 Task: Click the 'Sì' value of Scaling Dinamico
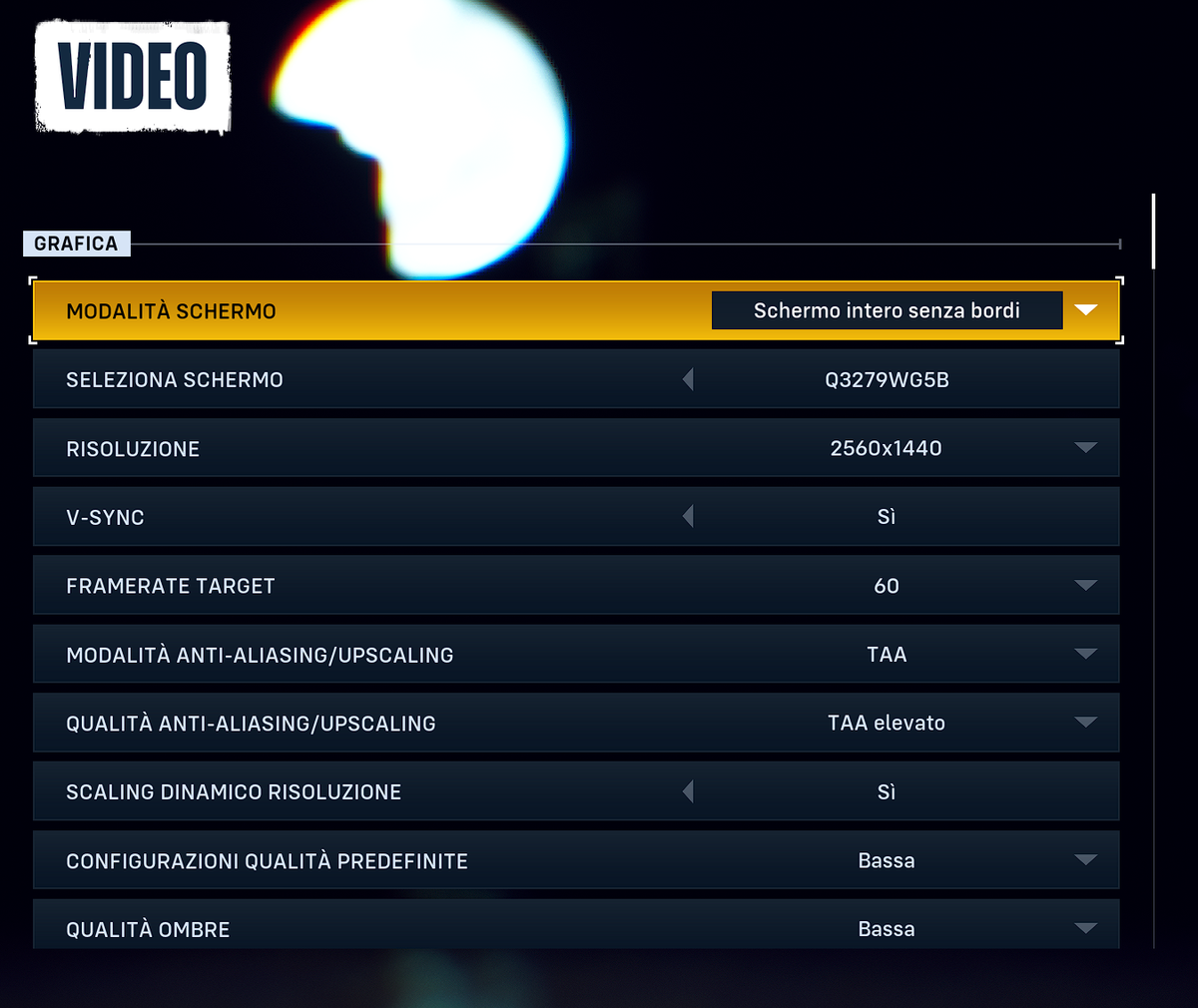[887, 791]
